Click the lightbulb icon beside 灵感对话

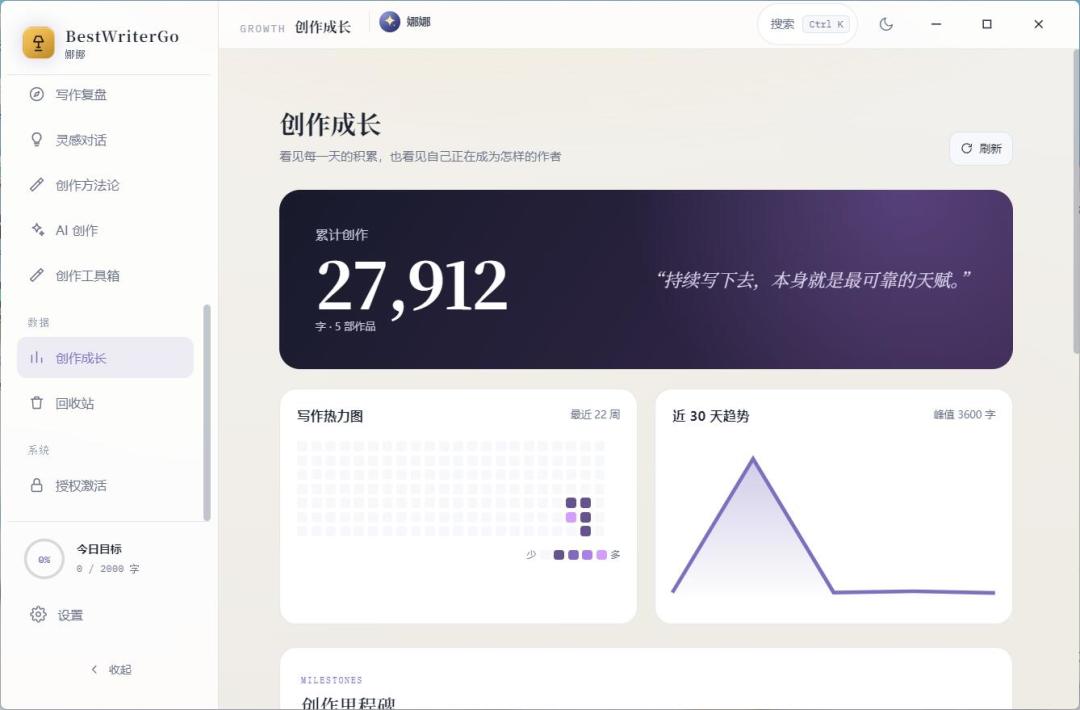point(37,140)
